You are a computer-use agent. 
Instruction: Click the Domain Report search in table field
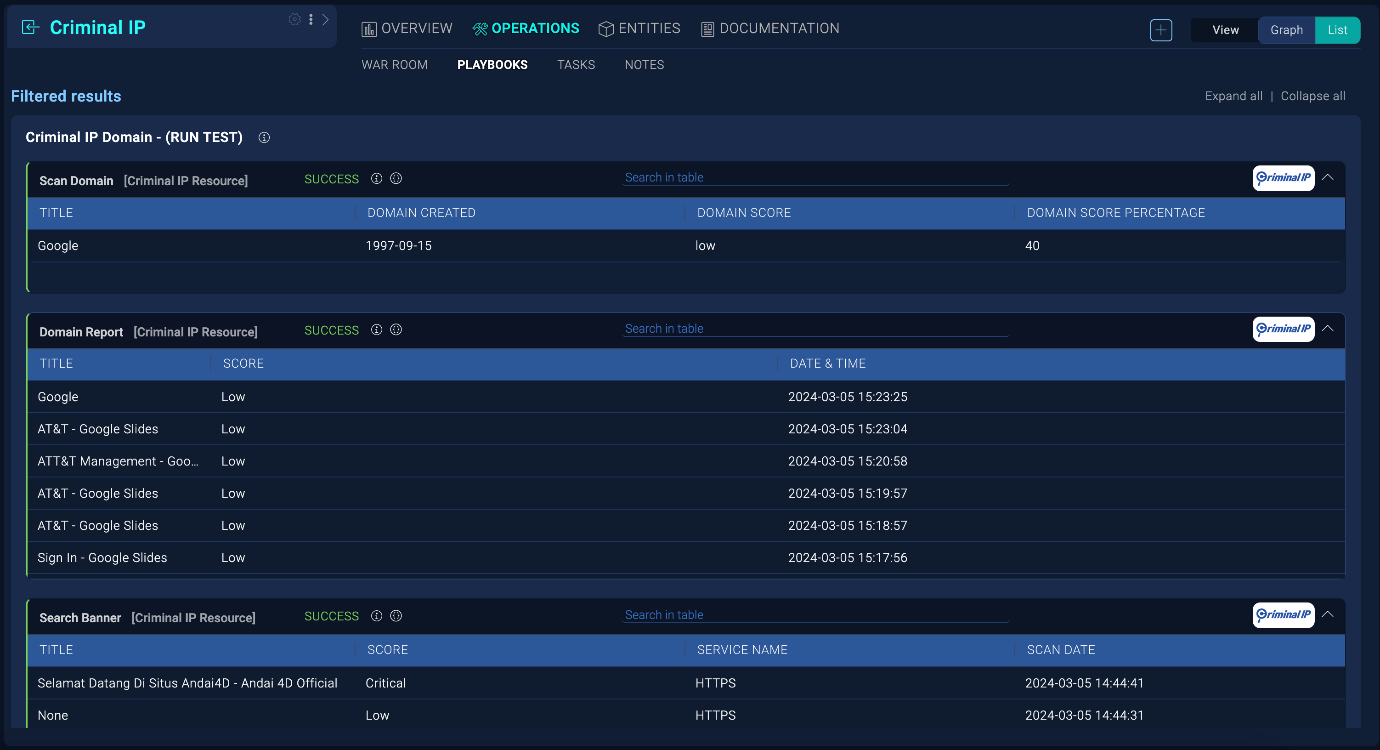tap(816, 329)
